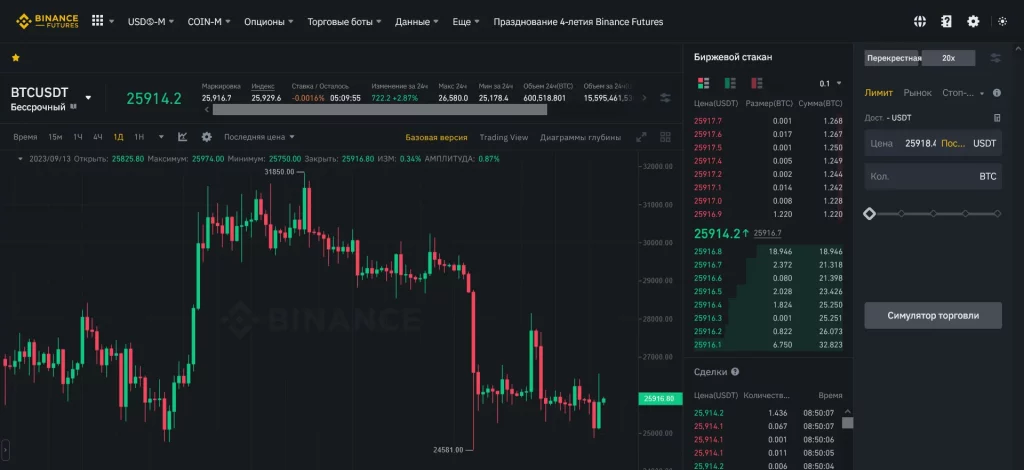Click into the Кол. quantity input field
1024x470 pixels.
click(933, 177)
